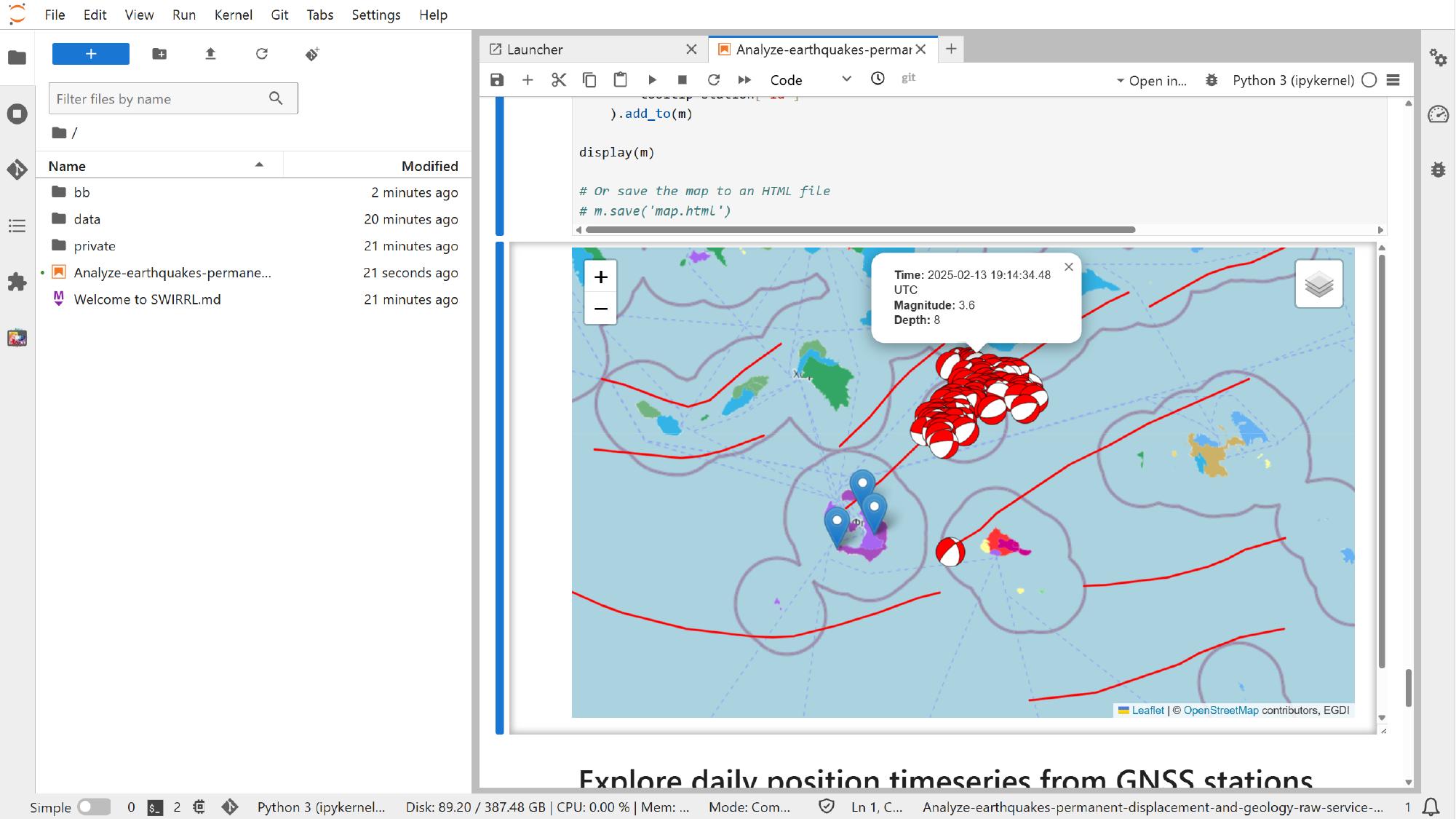Cut the selected notebook cell
The width and height of the screenshot is (1456, 819).
pyautogui.click(x=558, y=80)
